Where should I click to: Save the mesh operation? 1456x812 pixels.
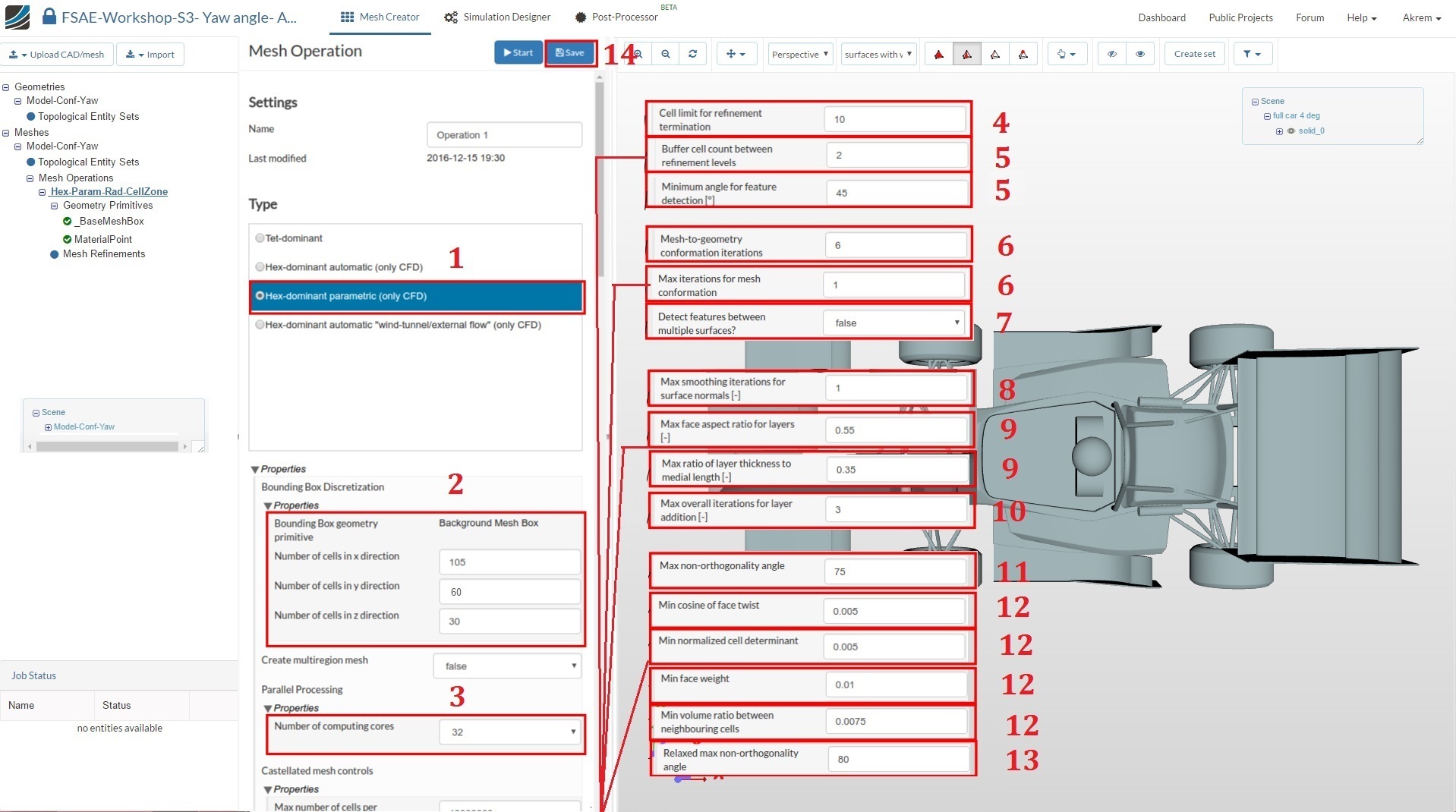click(569, 52)
